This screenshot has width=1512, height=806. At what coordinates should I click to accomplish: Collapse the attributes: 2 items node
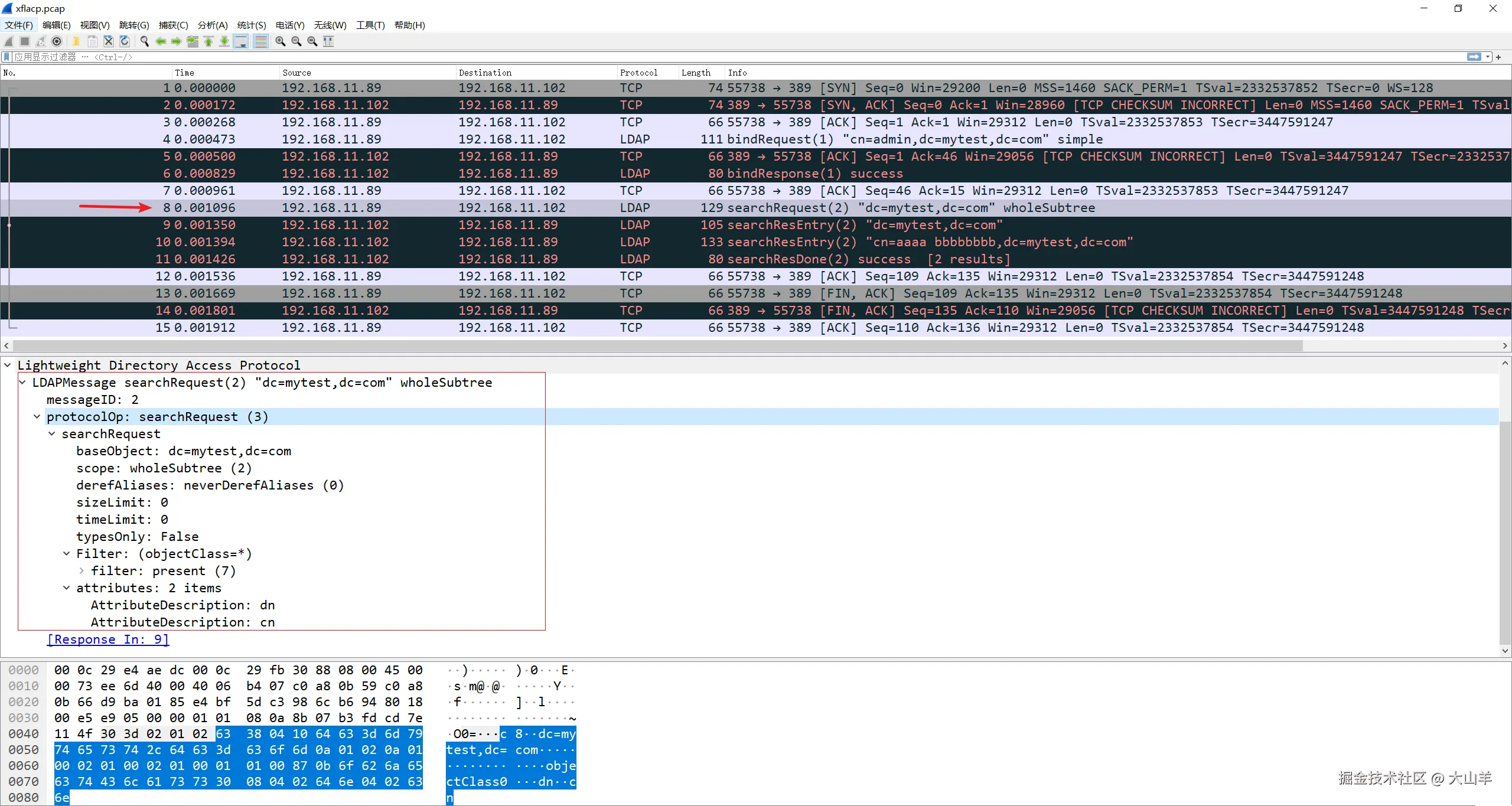[67, 588]
